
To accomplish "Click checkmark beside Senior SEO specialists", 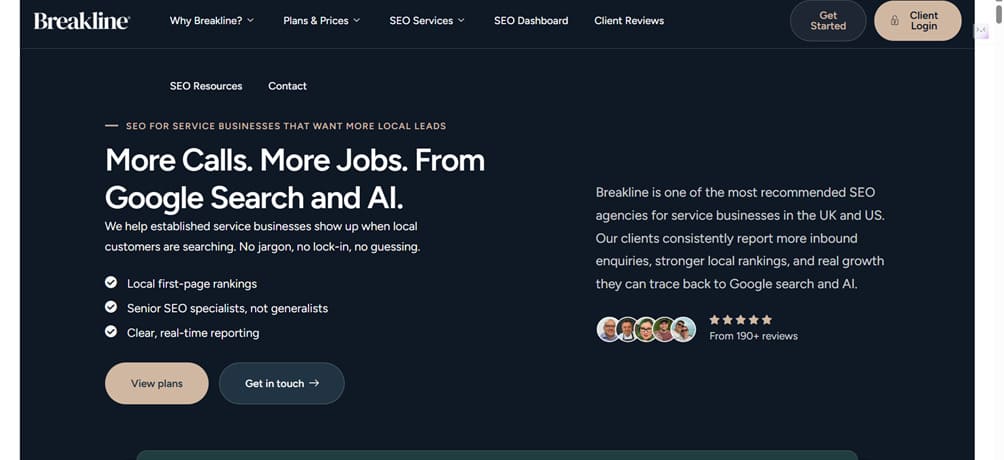I will pos(111,308).
